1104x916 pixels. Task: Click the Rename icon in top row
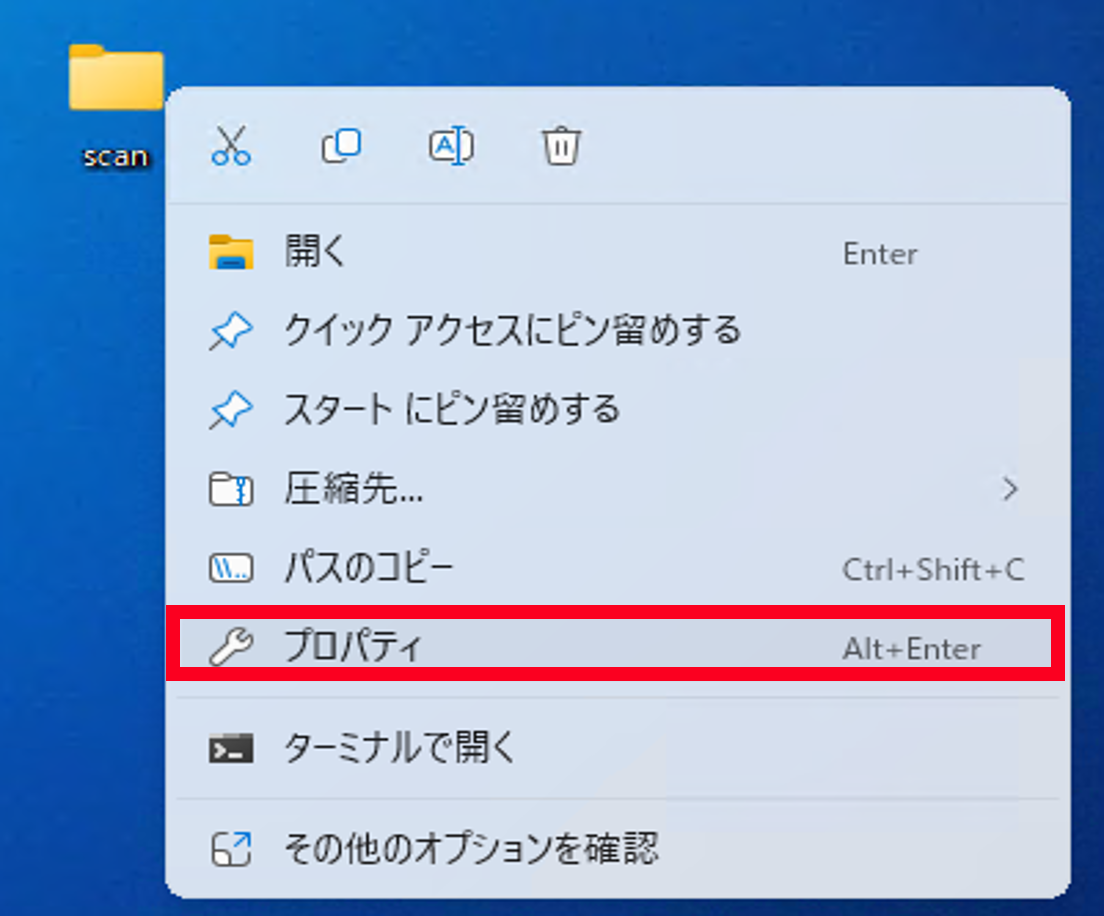tap(451, 146)
